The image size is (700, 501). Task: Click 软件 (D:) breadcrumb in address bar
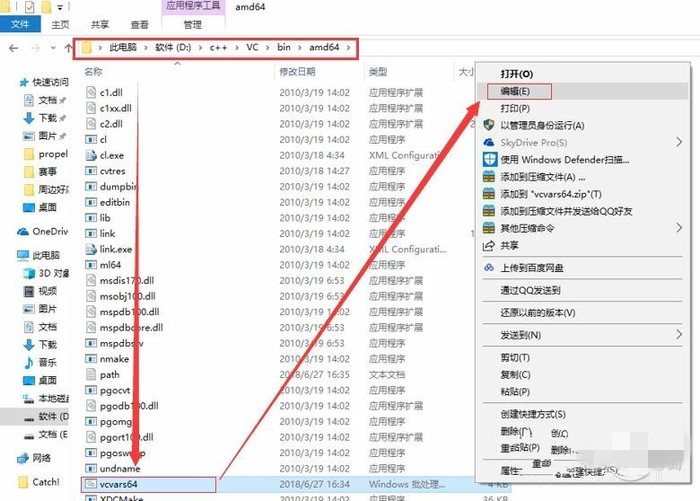click(173, 47)
